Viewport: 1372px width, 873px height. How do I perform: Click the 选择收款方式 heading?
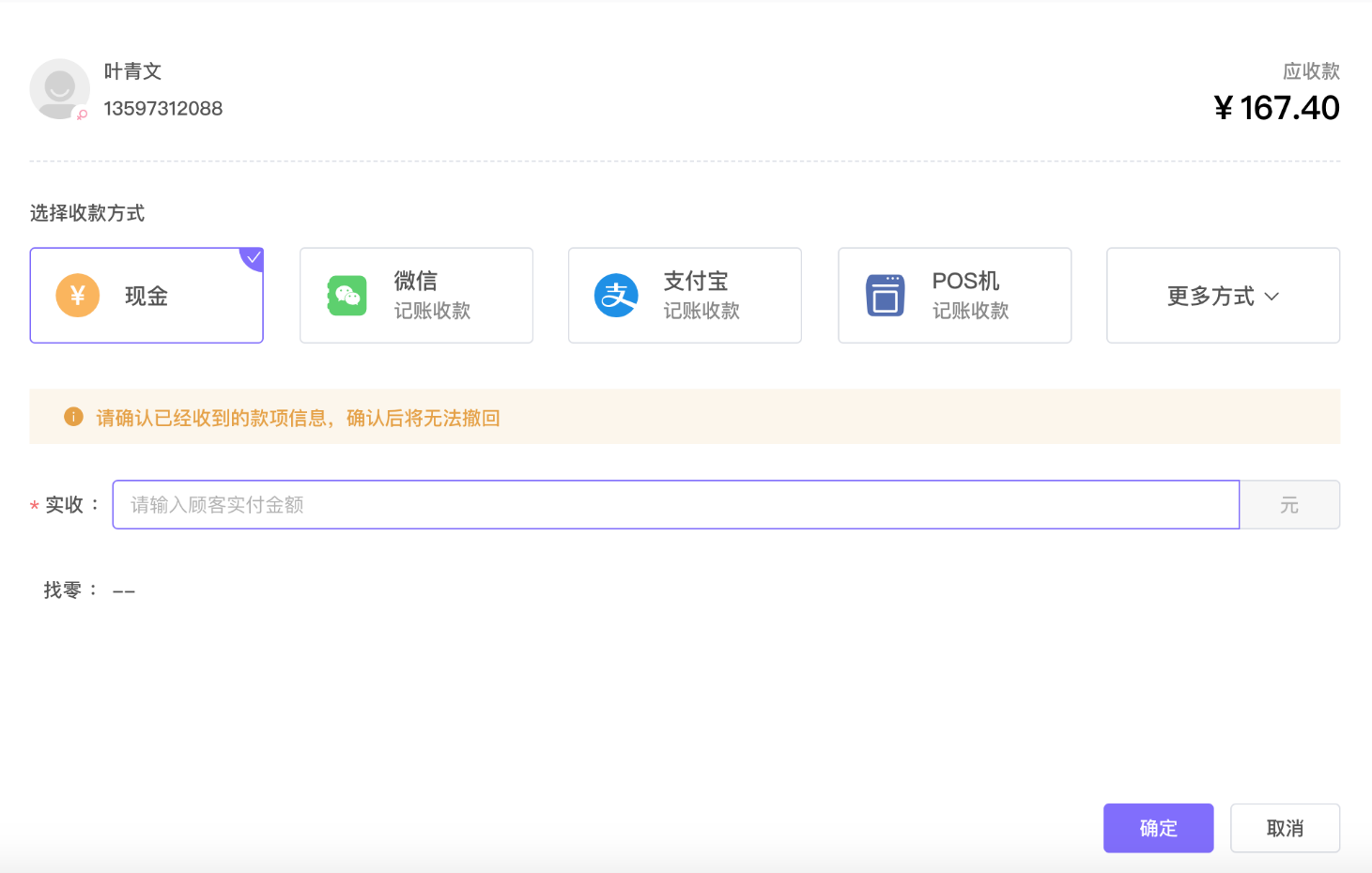[x=87, y=213]
